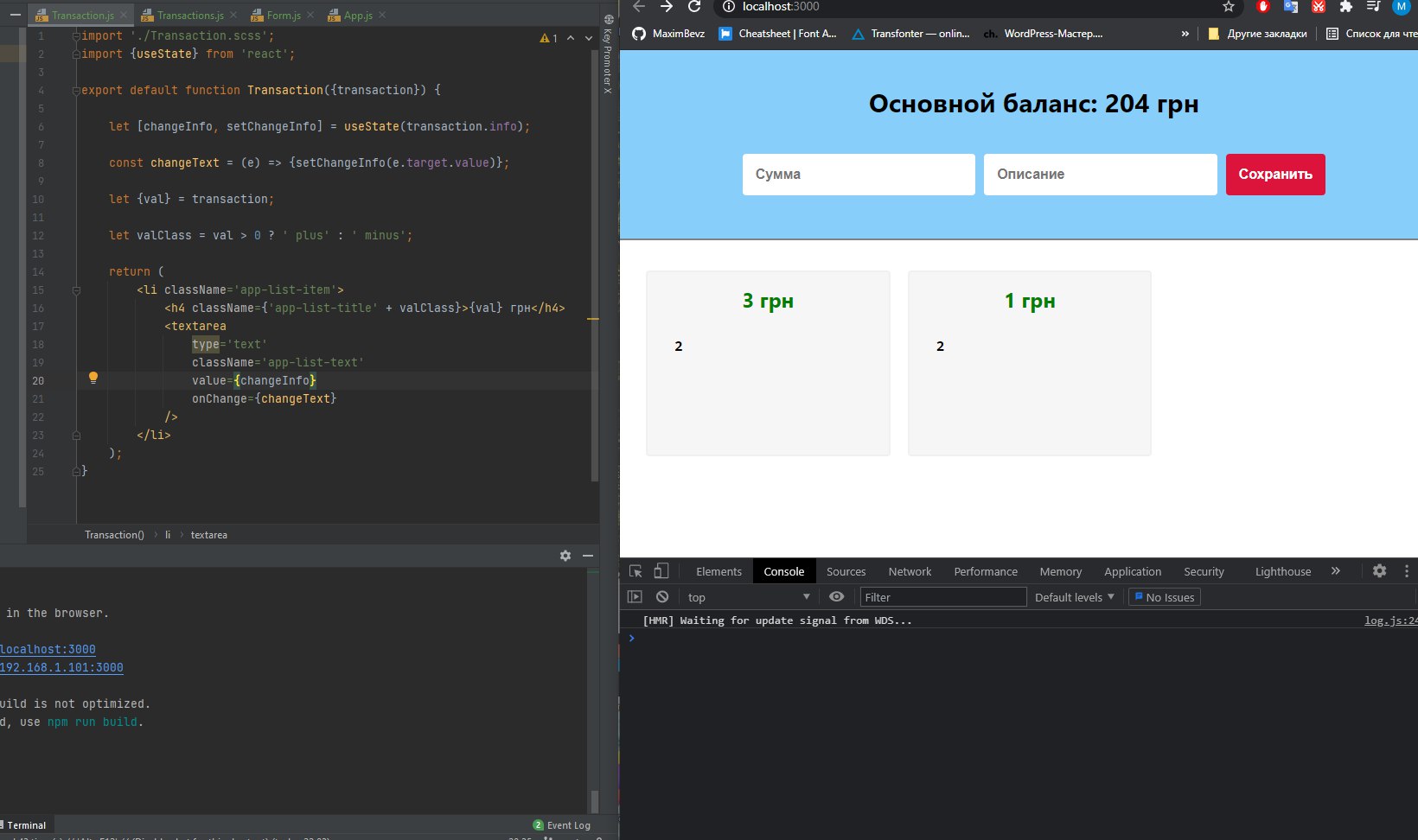
Task: Open the MaximBevz GitHub bookmark
Action: point(668,34)
